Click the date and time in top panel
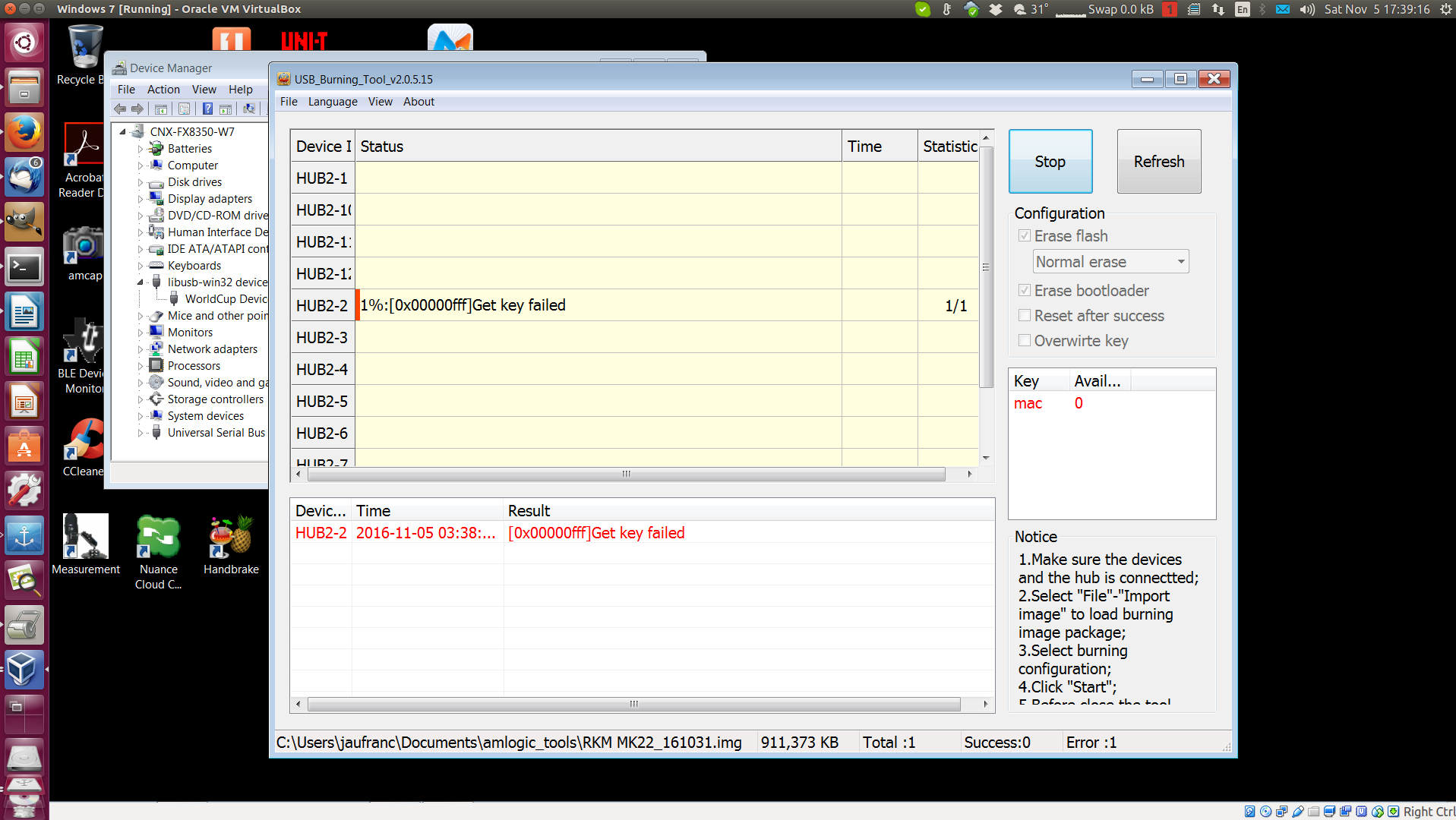This screenshot has width=1456, height=820. coord(1377,9)
